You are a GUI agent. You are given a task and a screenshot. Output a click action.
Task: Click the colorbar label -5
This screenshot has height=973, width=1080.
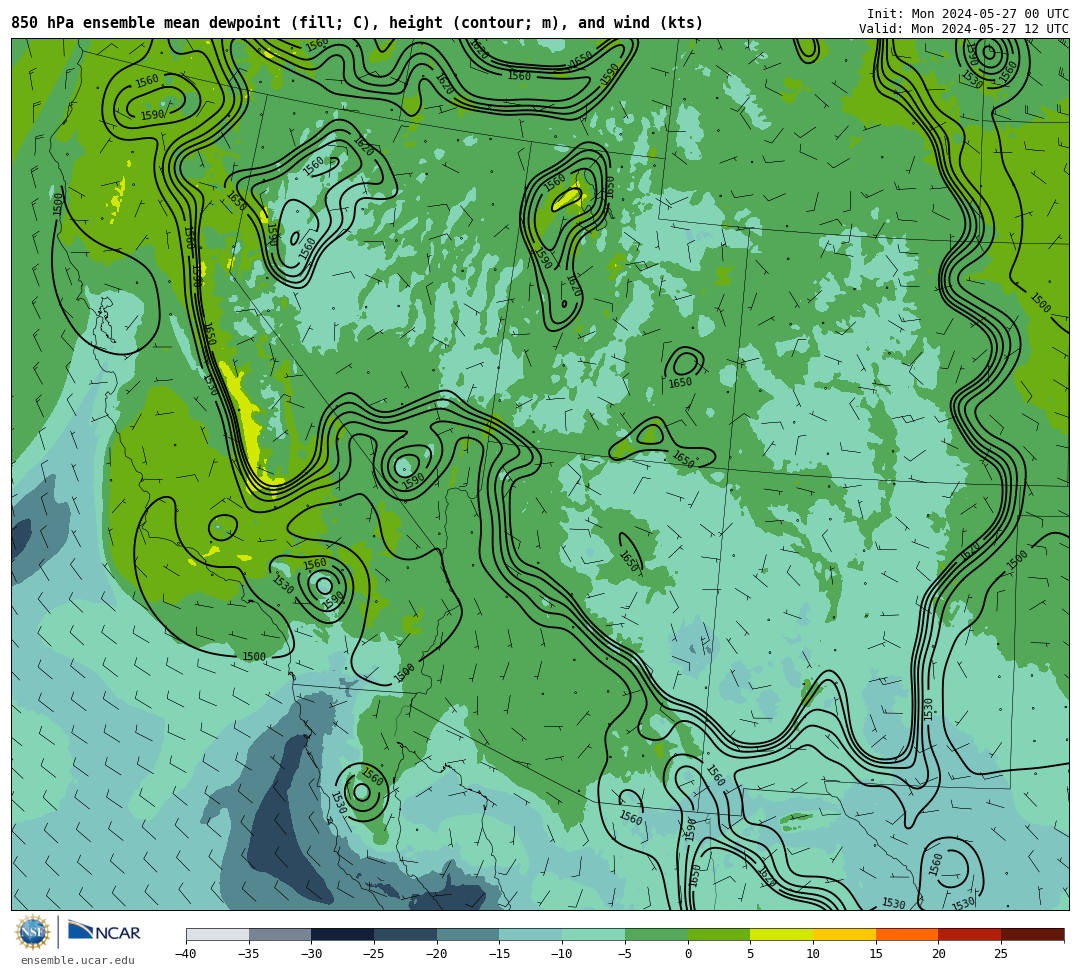[624, 954]
